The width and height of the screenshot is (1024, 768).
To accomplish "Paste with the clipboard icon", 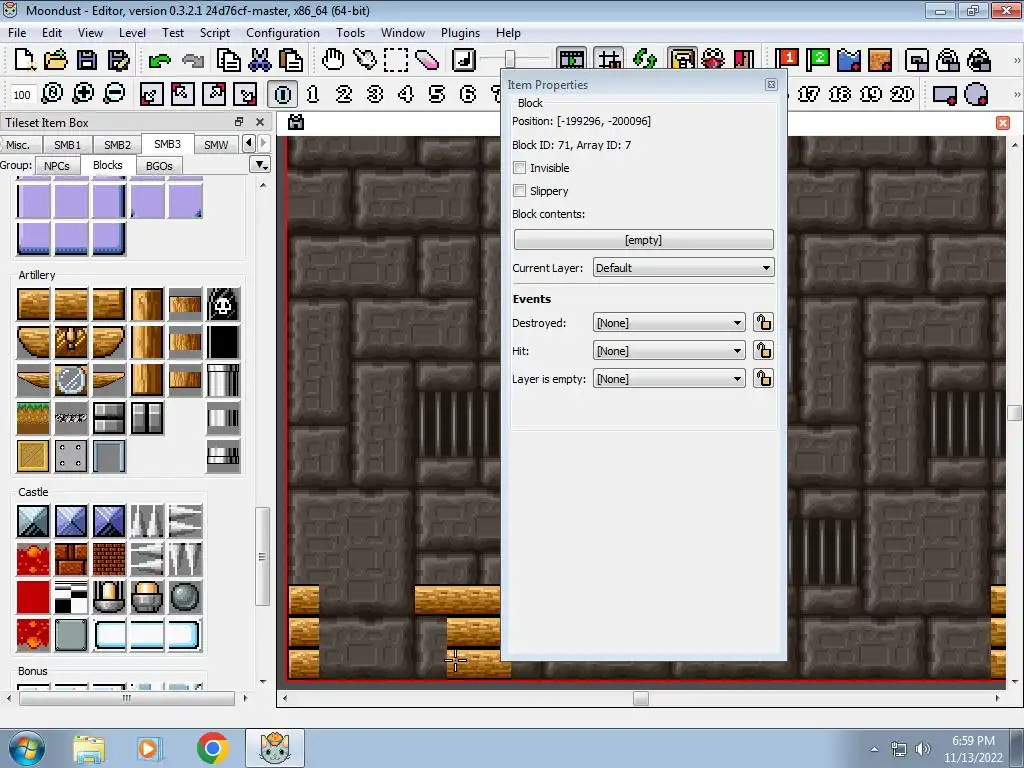I will (x=291, y=60).
